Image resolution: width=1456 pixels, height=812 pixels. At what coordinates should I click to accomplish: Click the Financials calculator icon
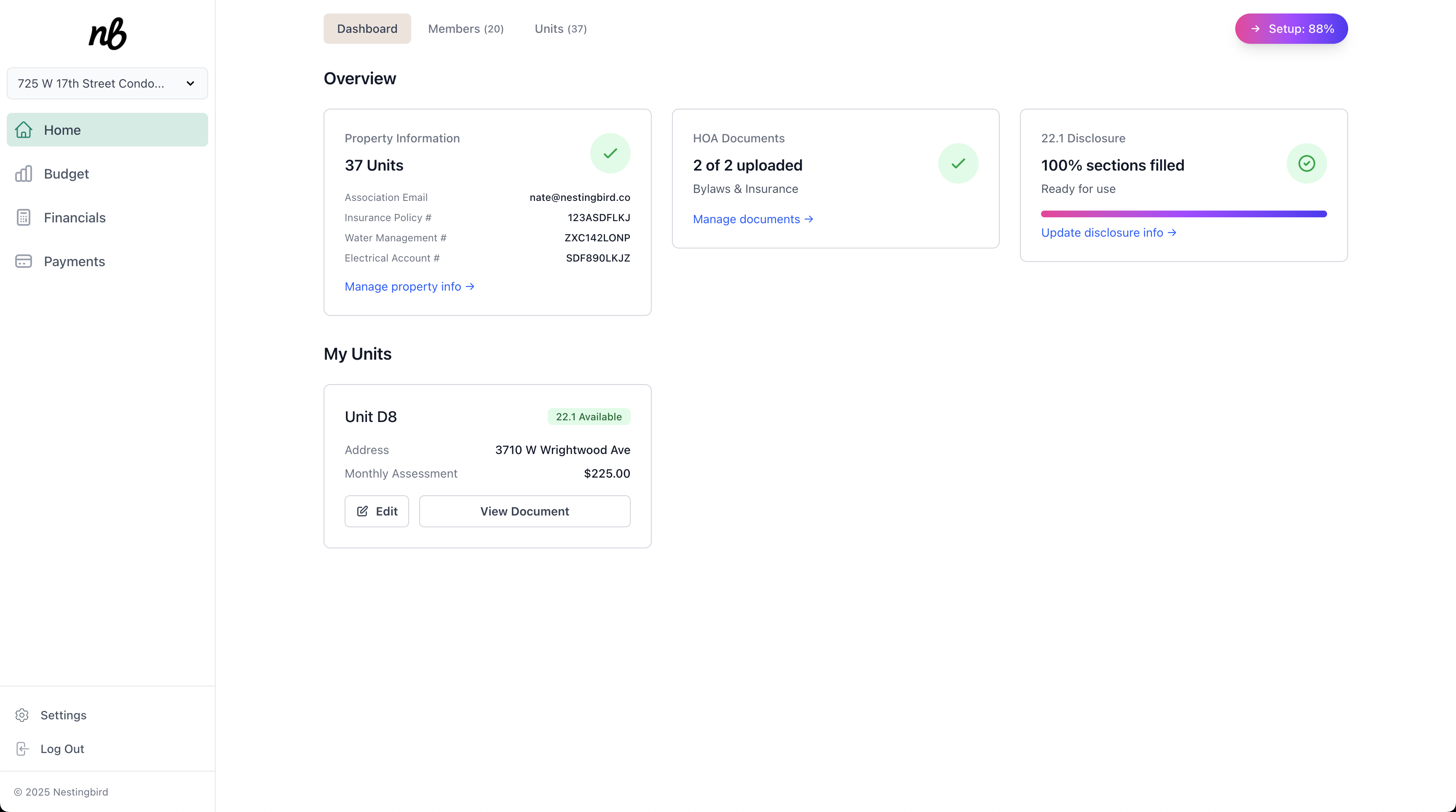point(23,218)
